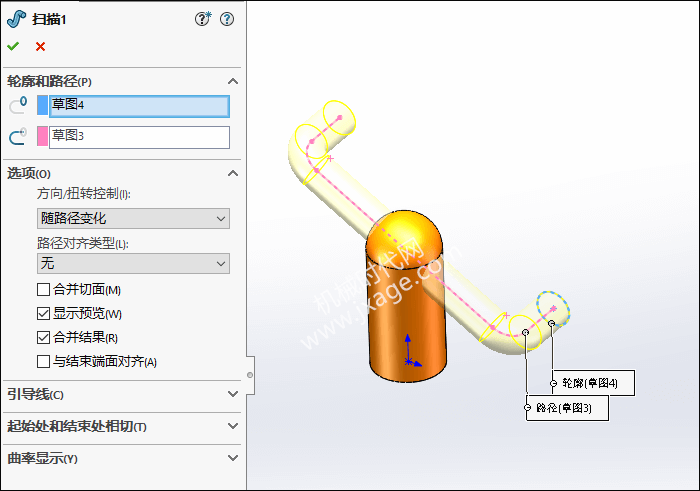Enable the 合并切面(M) checkbox

click(43, 290)
